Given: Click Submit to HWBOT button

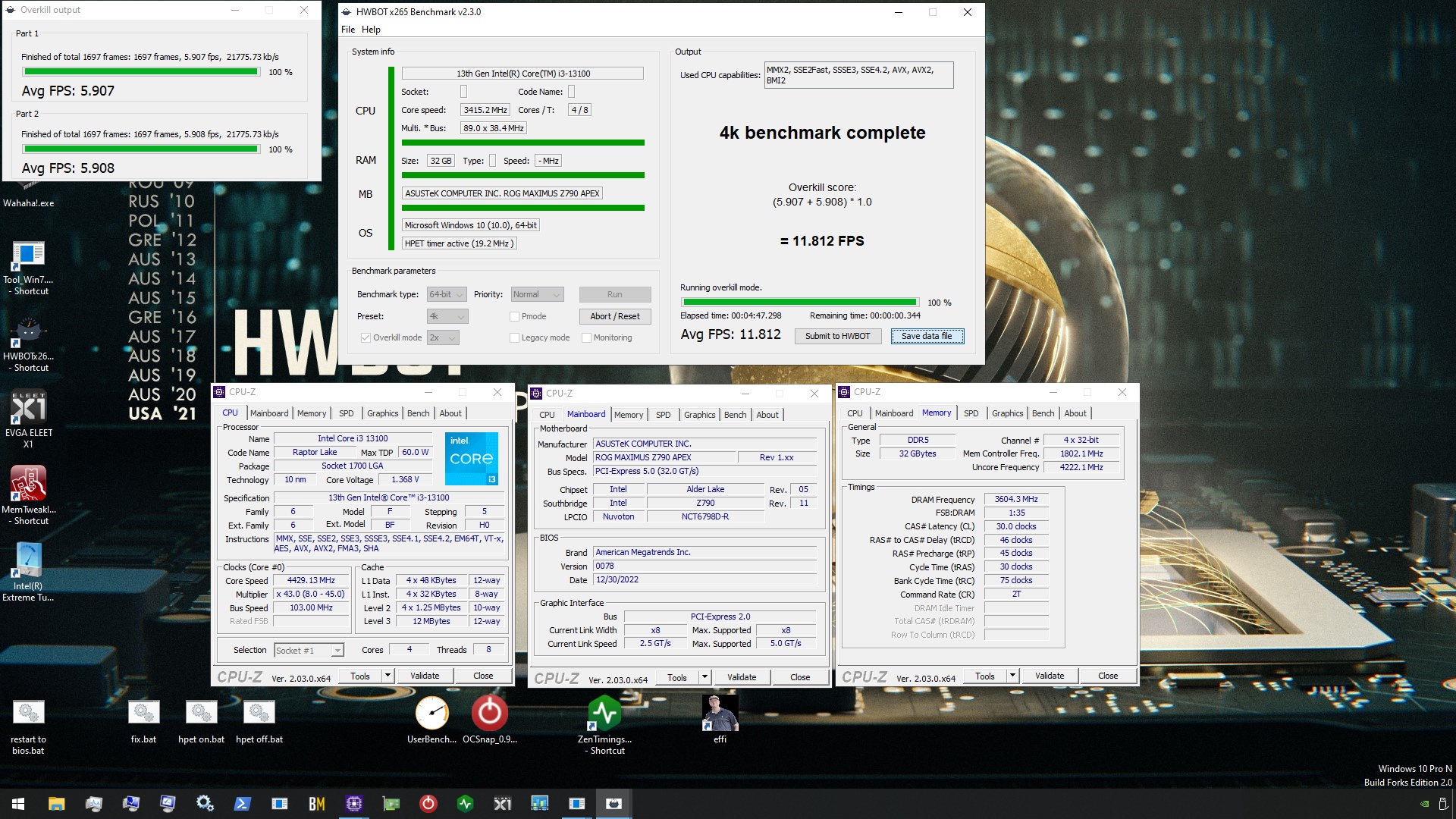Looking at the screenshot, I should click(x=837, y=336).
